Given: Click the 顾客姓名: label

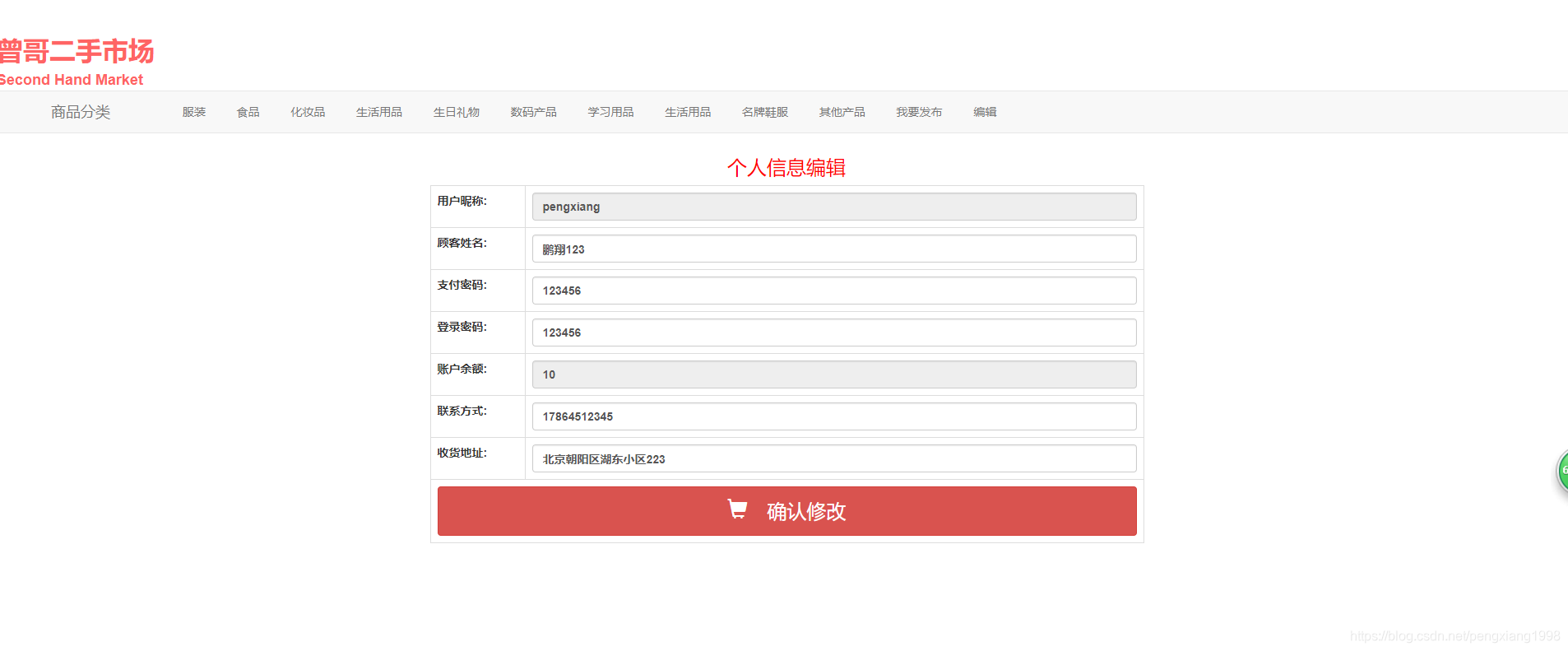Looking at the screenshot, I should (462, 243).
